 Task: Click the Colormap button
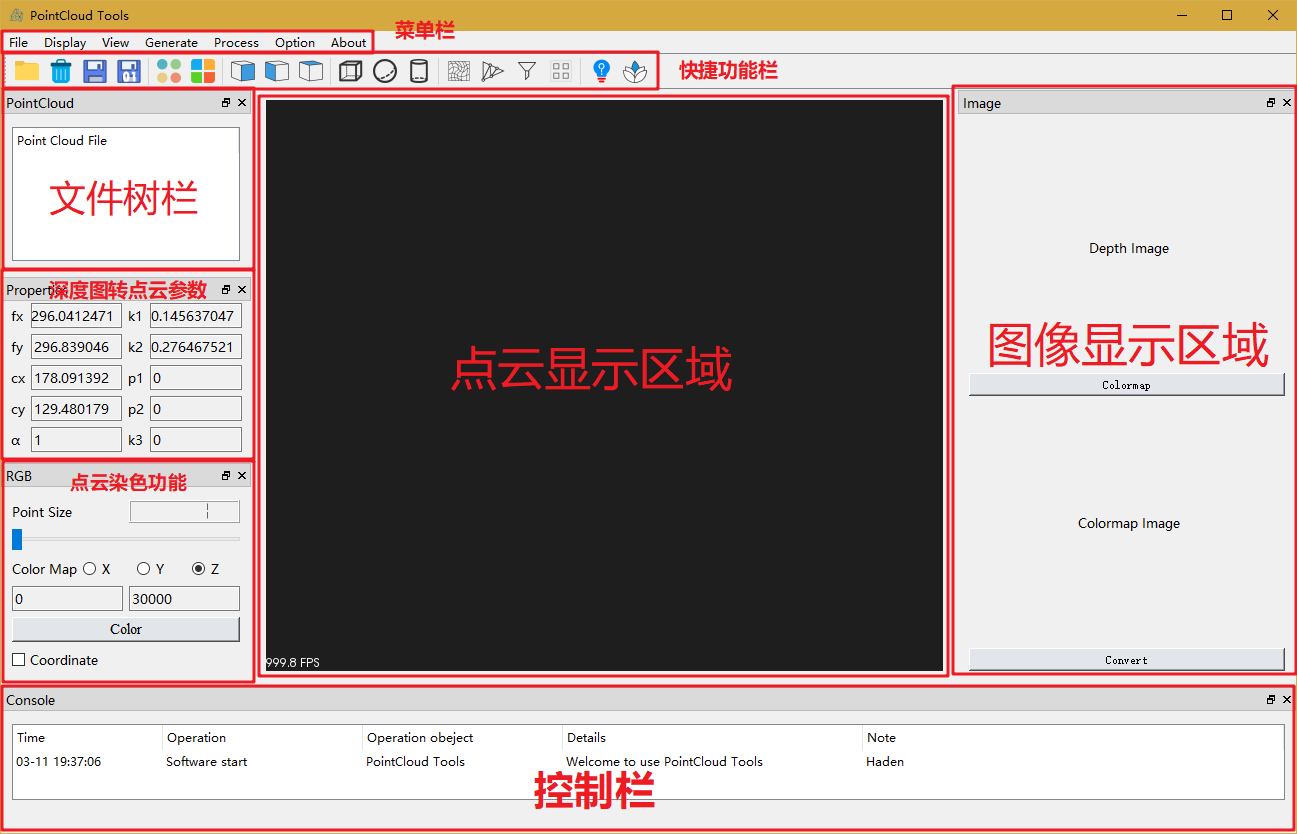[x=1126, y=385]
